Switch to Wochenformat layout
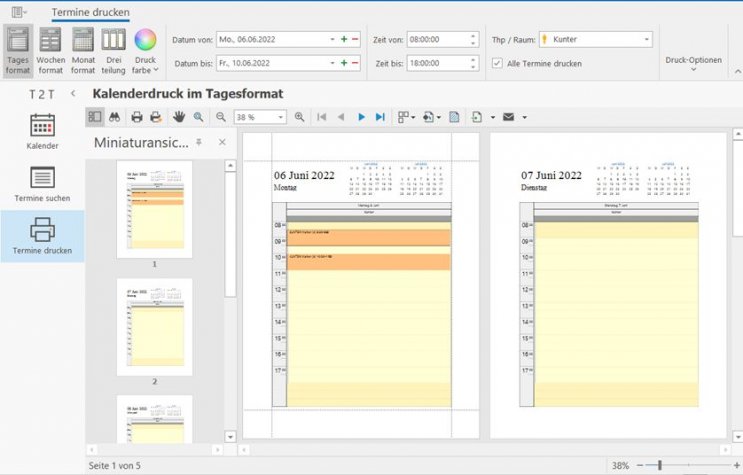The height and width of the screenshot is (475, 743). pyautogui.click(x=50, y=51)
